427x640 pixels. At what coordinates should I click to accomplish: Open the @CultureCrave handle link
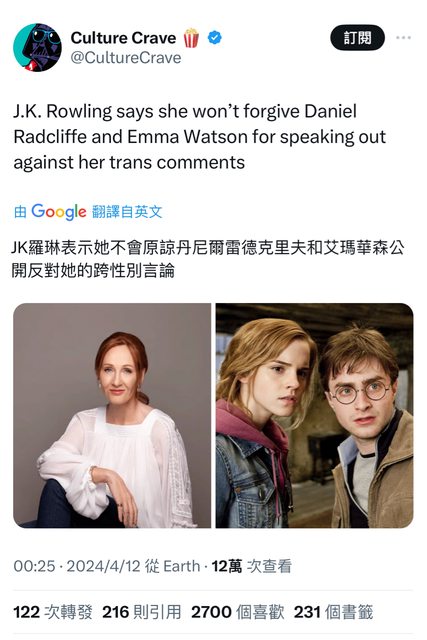(x=126, y=58)
